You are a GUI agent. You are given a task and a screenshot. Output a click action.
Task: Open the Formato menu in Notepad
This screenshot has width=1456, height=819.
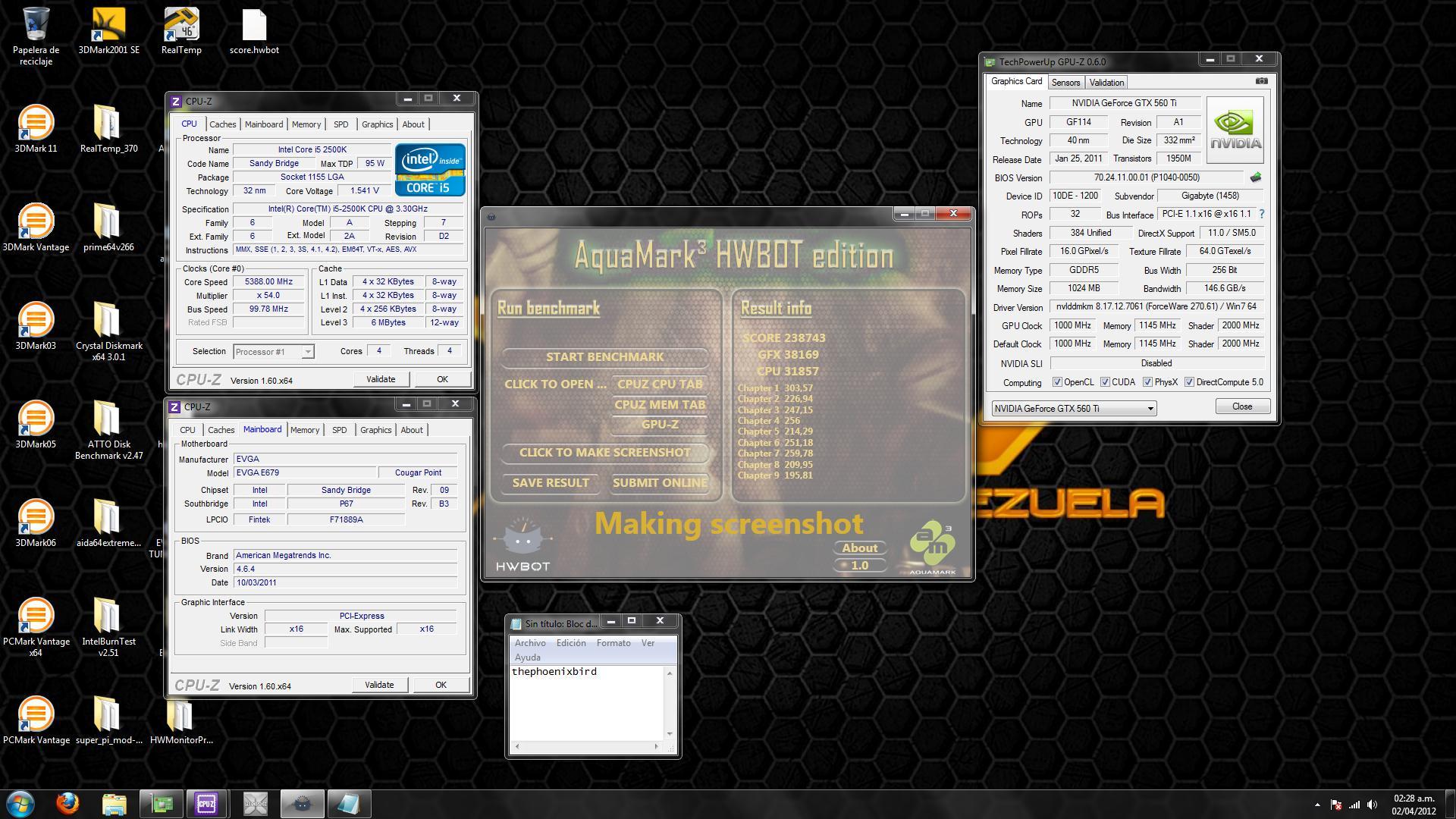[x=613, y=643]
